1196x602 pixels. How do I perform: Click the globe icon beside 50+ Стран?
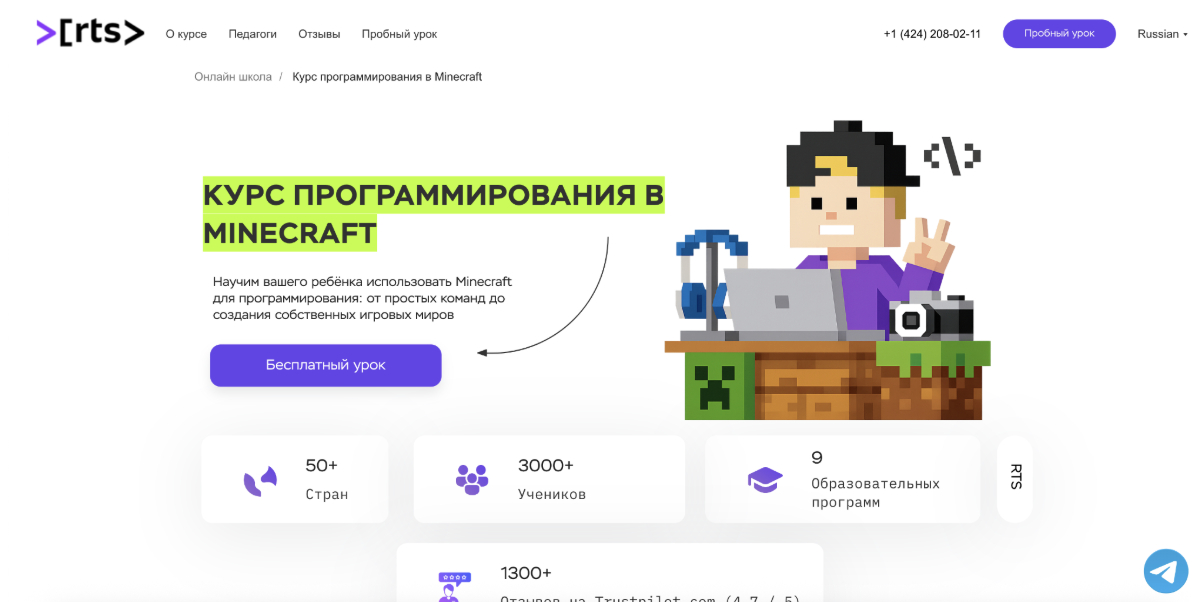point(260,480)
